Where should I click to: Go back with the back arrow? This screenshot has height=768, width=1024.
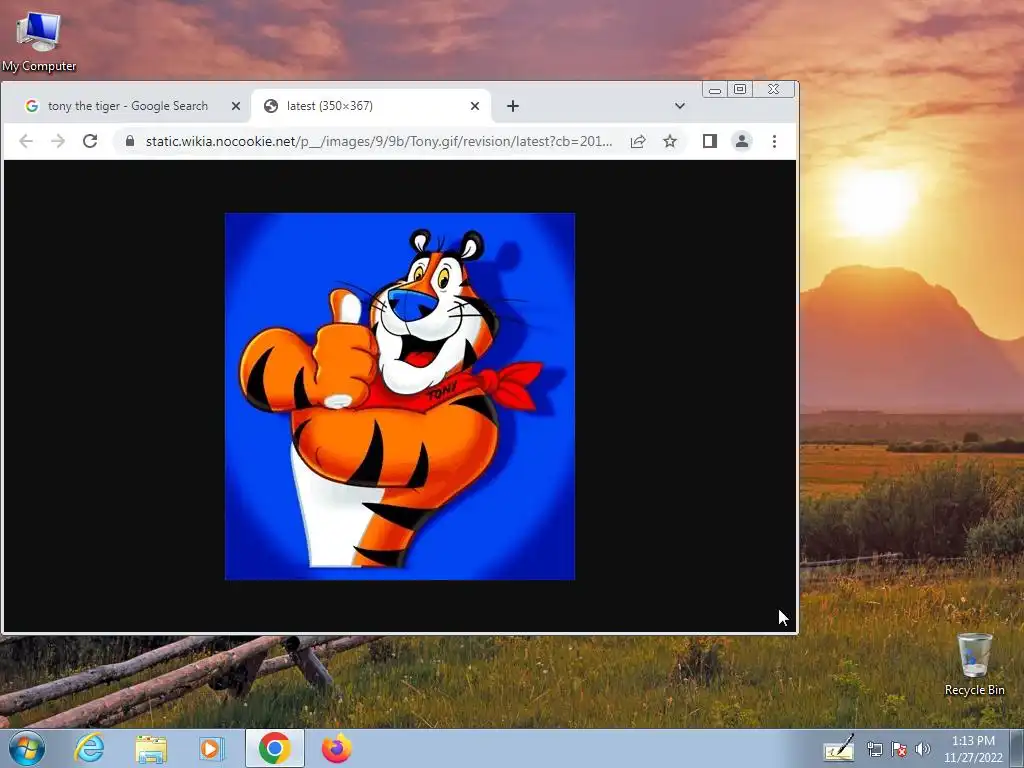click(25, 141)
